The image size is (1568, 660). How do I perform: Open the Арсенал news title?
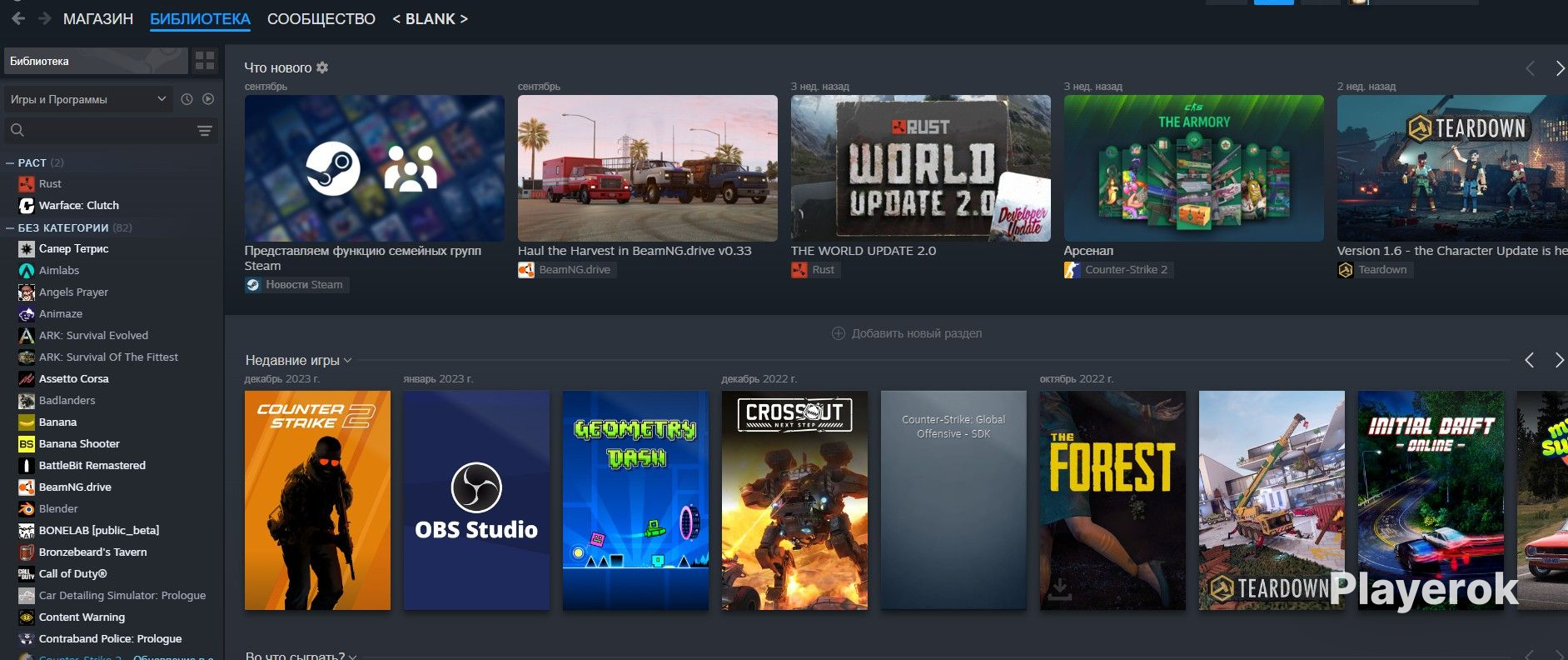(1088, 251)
